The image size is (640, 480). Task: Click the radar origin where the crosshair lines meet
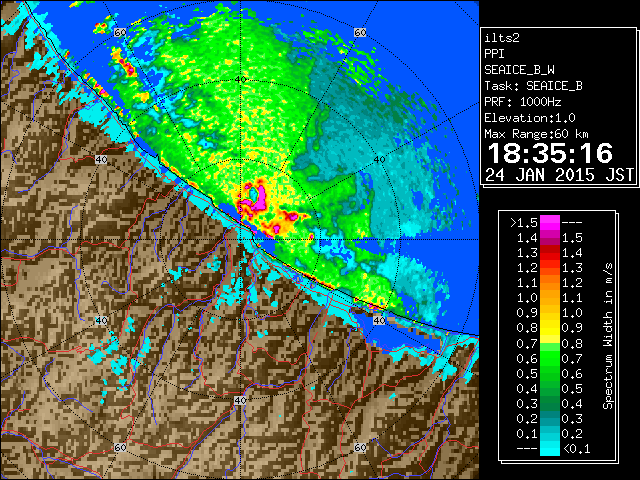tap(241, 240)
